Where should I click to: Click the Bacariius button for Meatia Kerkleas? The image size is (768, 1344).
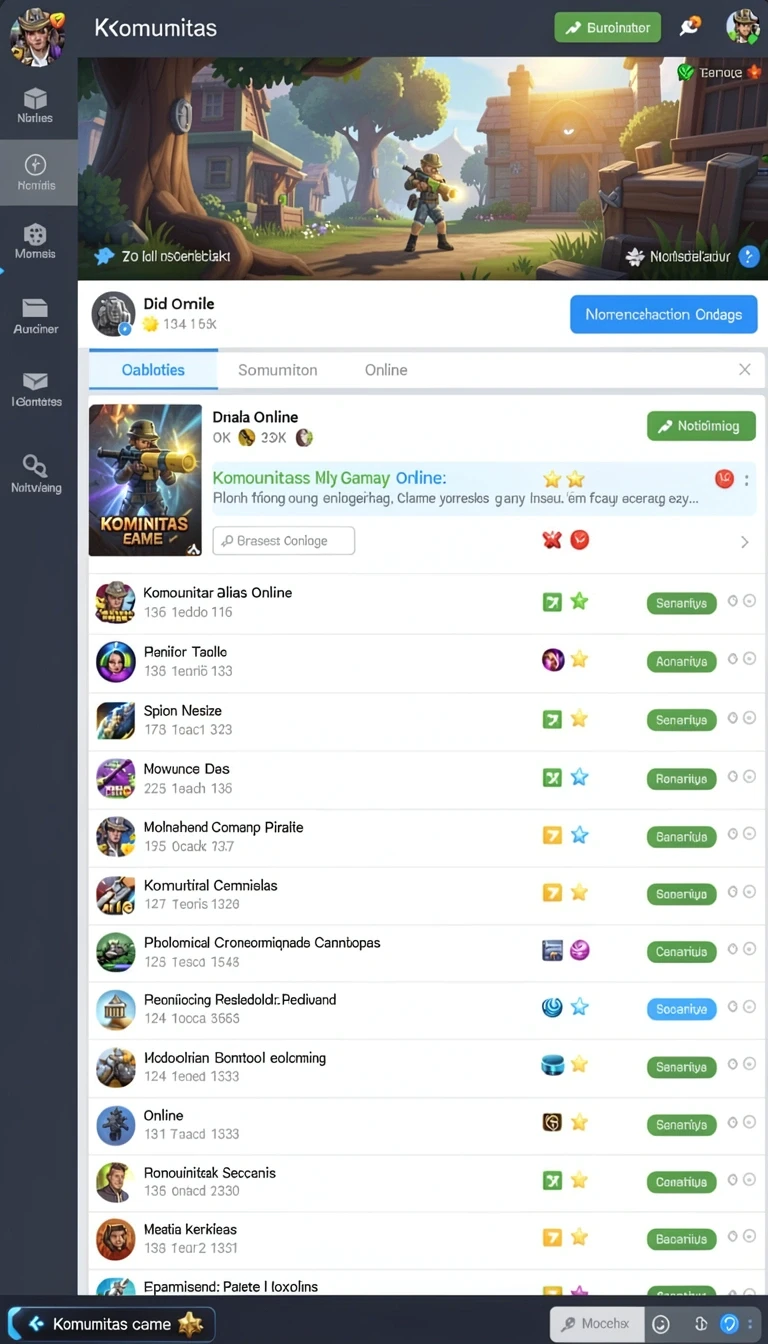pyautogui.click(x=682, y=1239)
